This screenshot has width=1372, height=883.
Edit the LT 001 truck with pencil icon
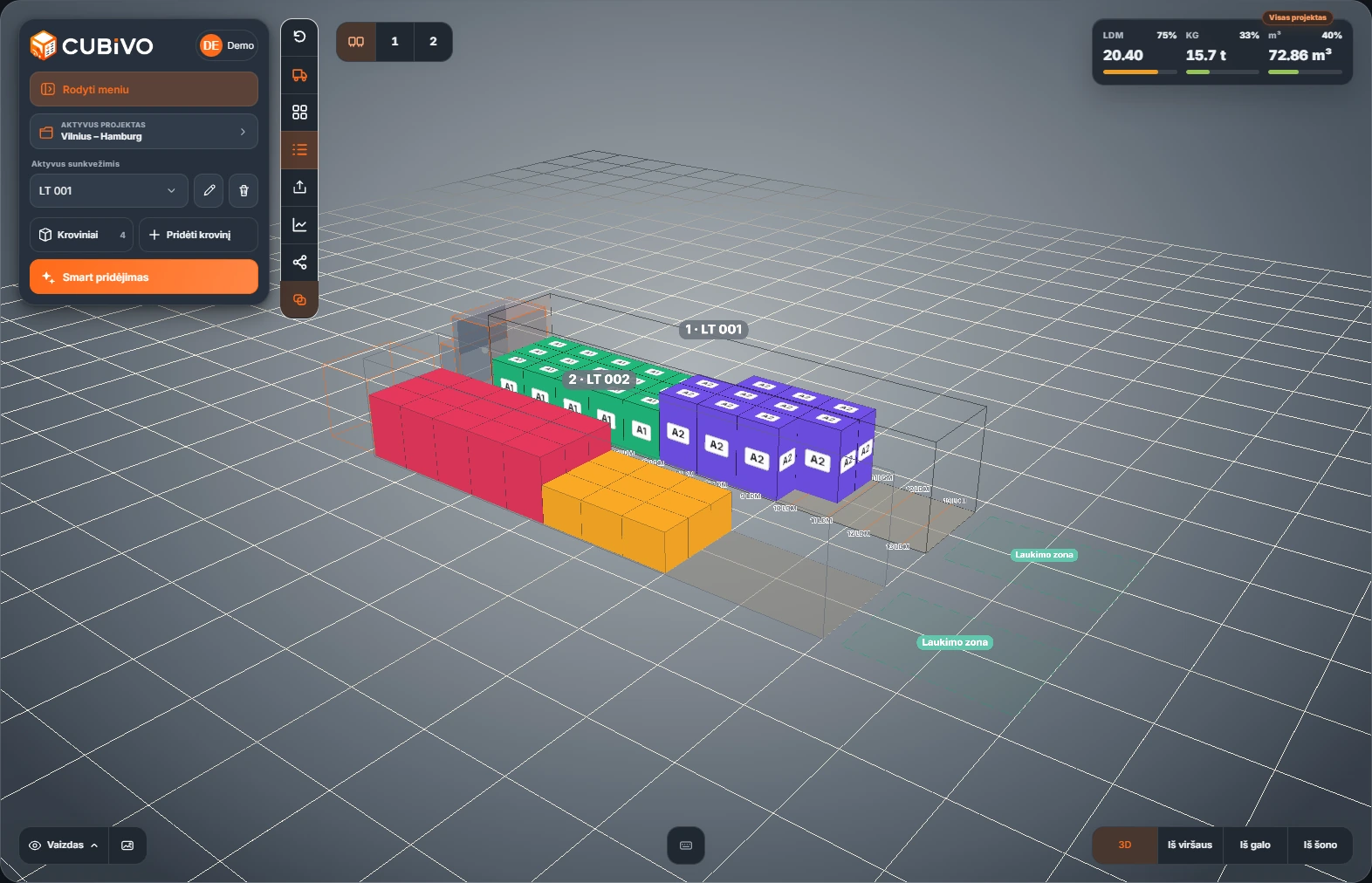(209, 190)
